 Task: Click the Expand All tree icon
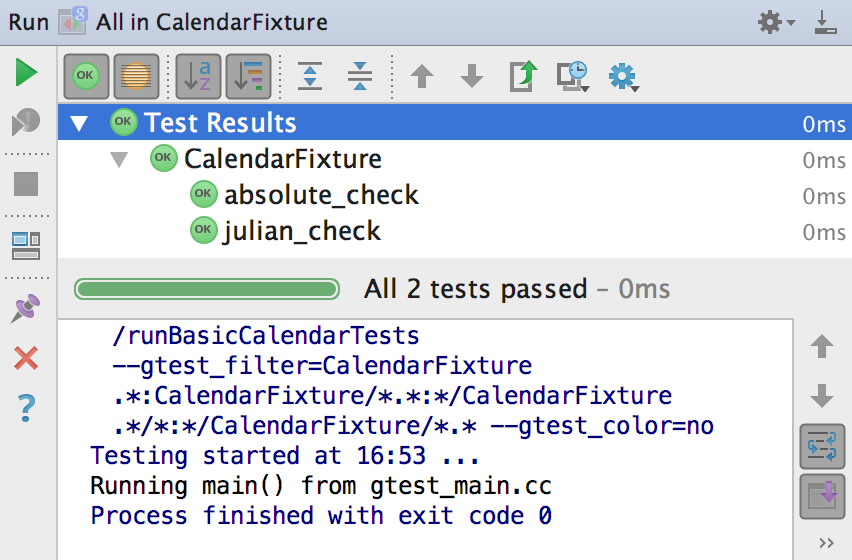(310, 76)
